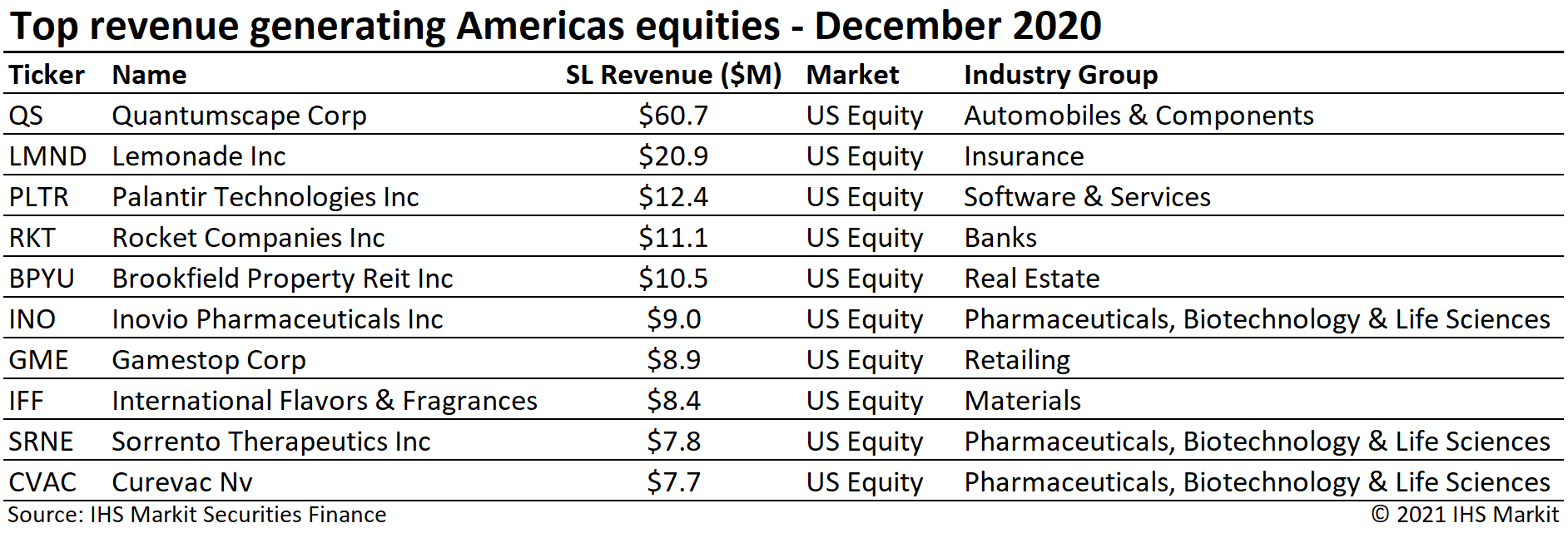Click the INO ticker cell

[32, 319]
